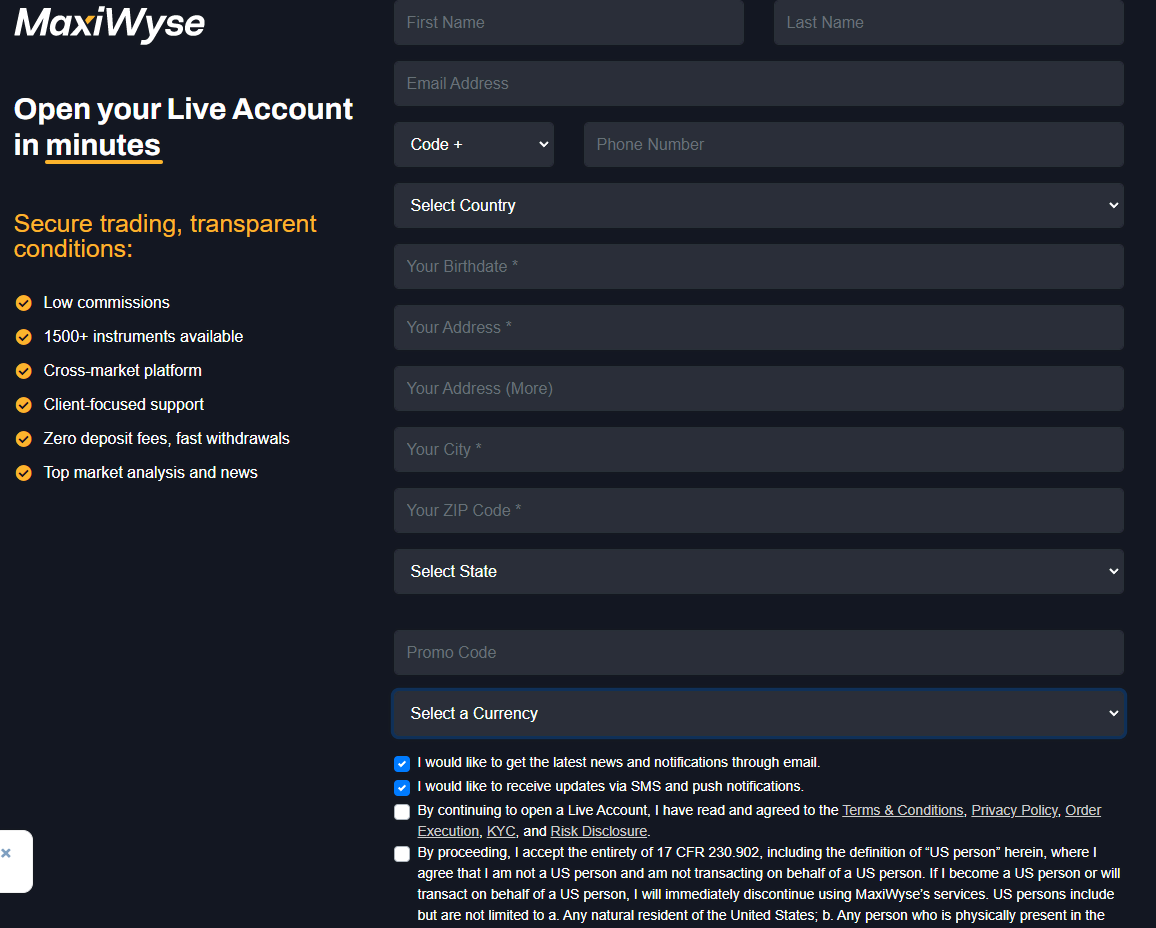Follow the KYC link
The width and height of the screenshot is (1156, 928).
[x=501, y=831]
